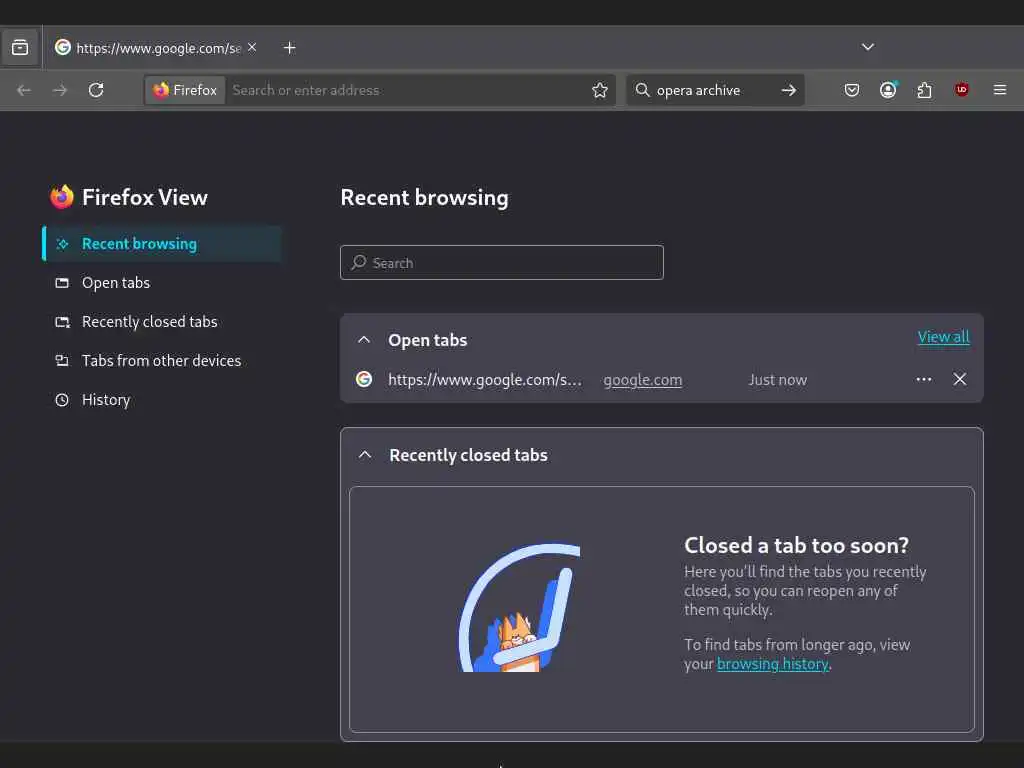Submit search with the go arrow

click(788, 90)
